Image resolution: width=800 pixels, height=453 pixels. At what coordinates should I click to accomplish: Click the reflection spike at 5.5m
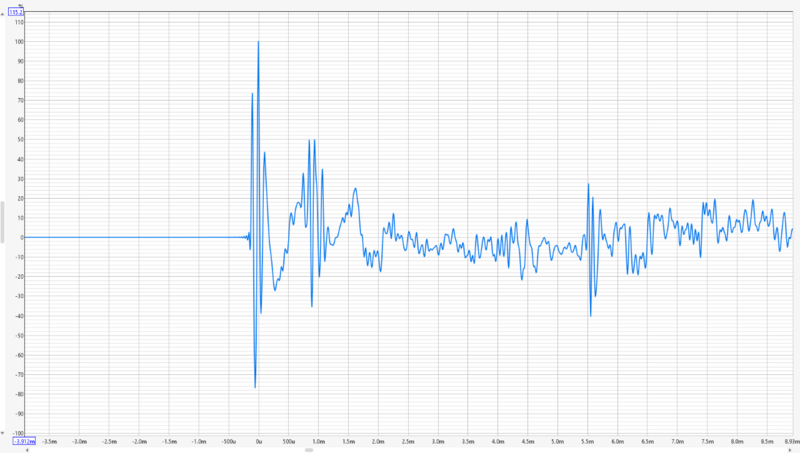coord(588,185)
